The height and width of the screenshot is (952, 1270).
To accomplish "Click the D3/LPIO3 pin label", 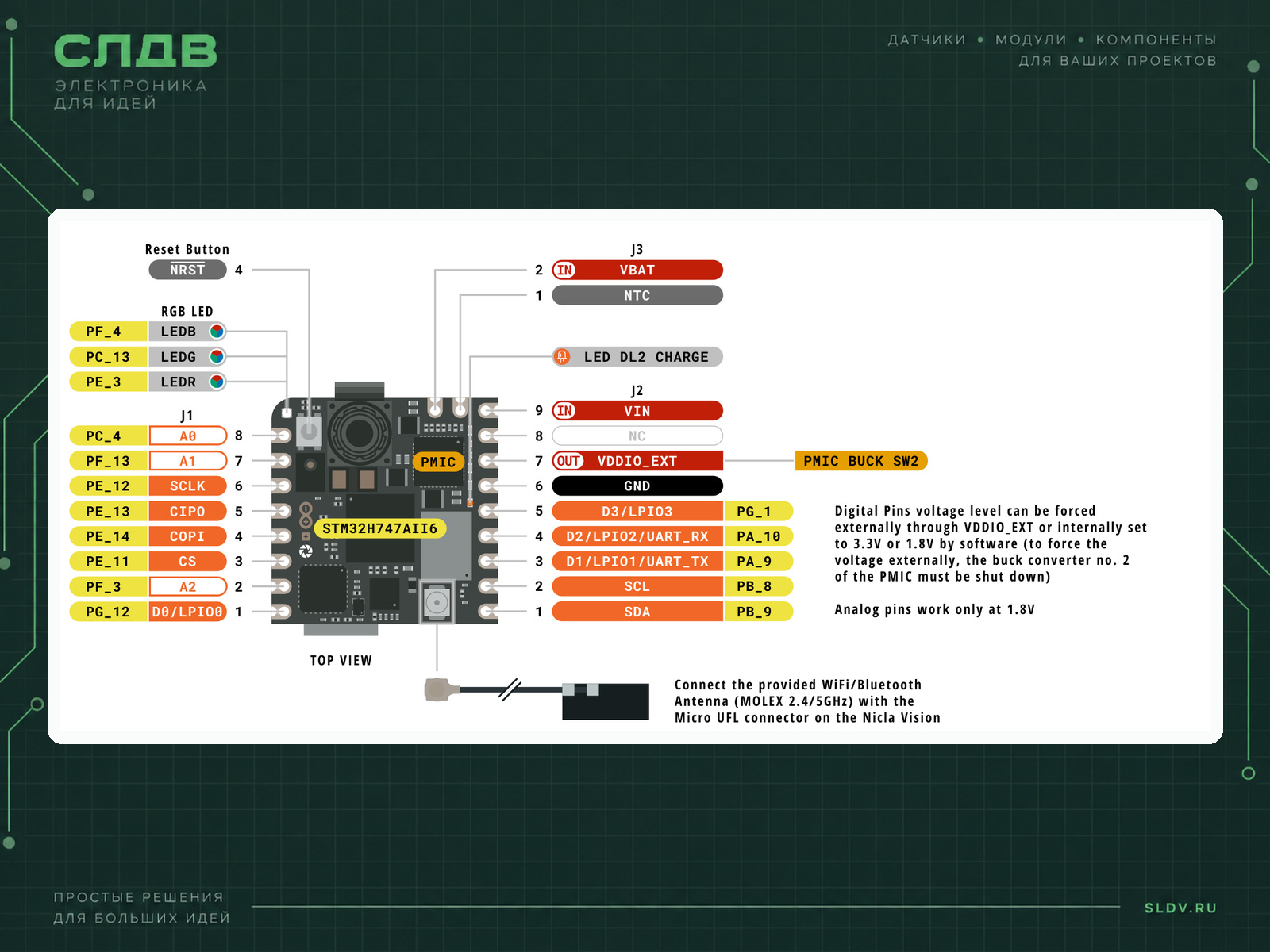I will 637,512.
